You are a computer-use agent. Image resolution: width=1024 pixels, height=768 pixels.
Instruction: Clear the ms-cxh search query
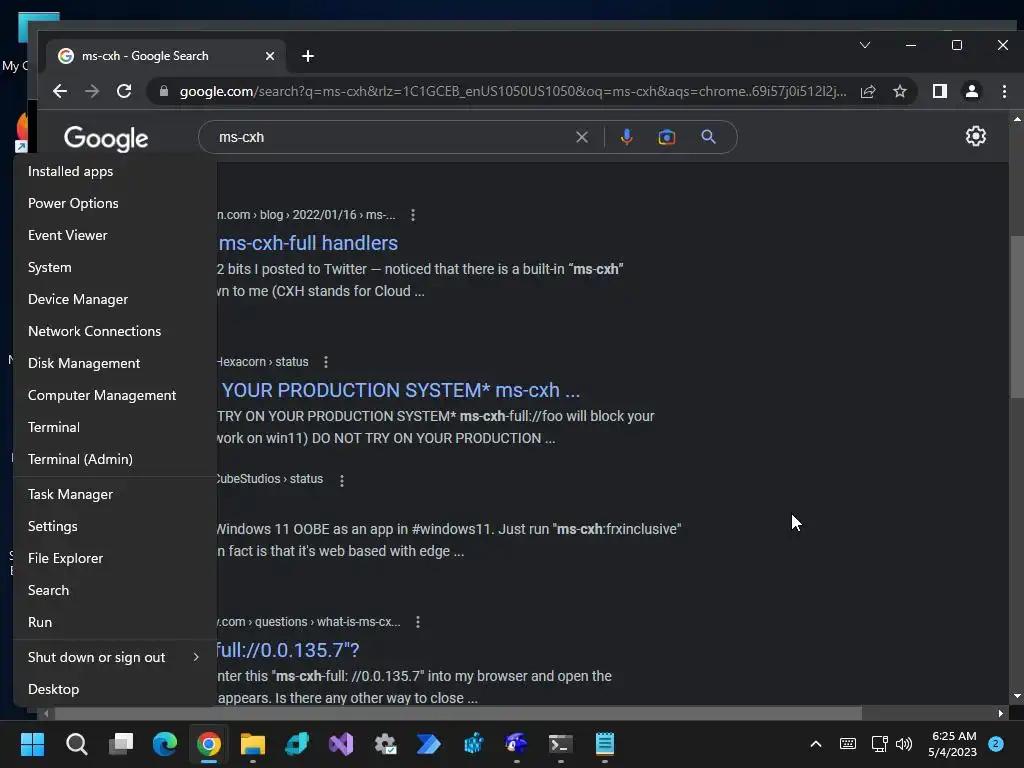coord(581,137)
